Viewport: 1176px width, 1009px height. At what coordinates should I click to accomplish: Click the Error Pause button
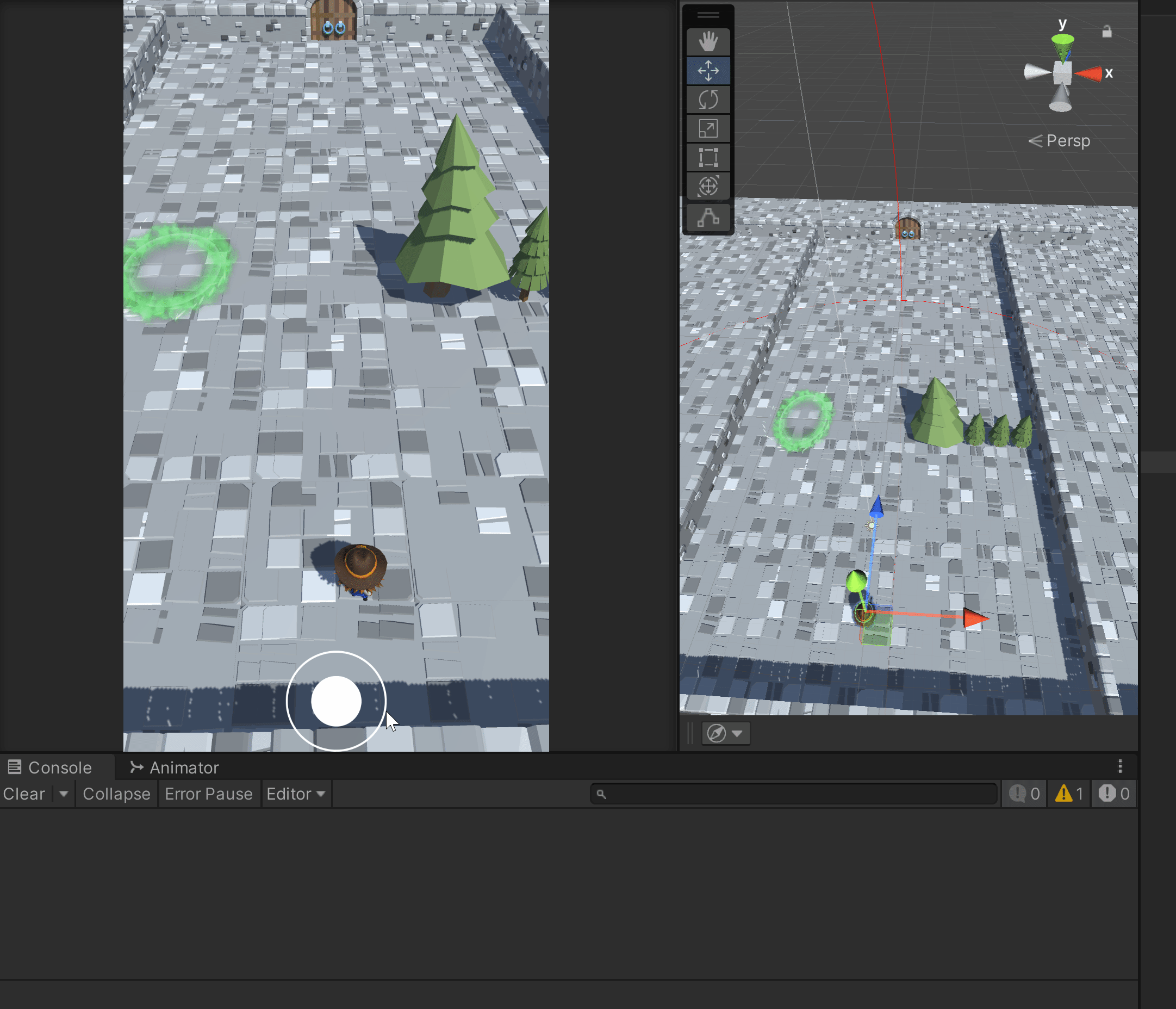208,794
